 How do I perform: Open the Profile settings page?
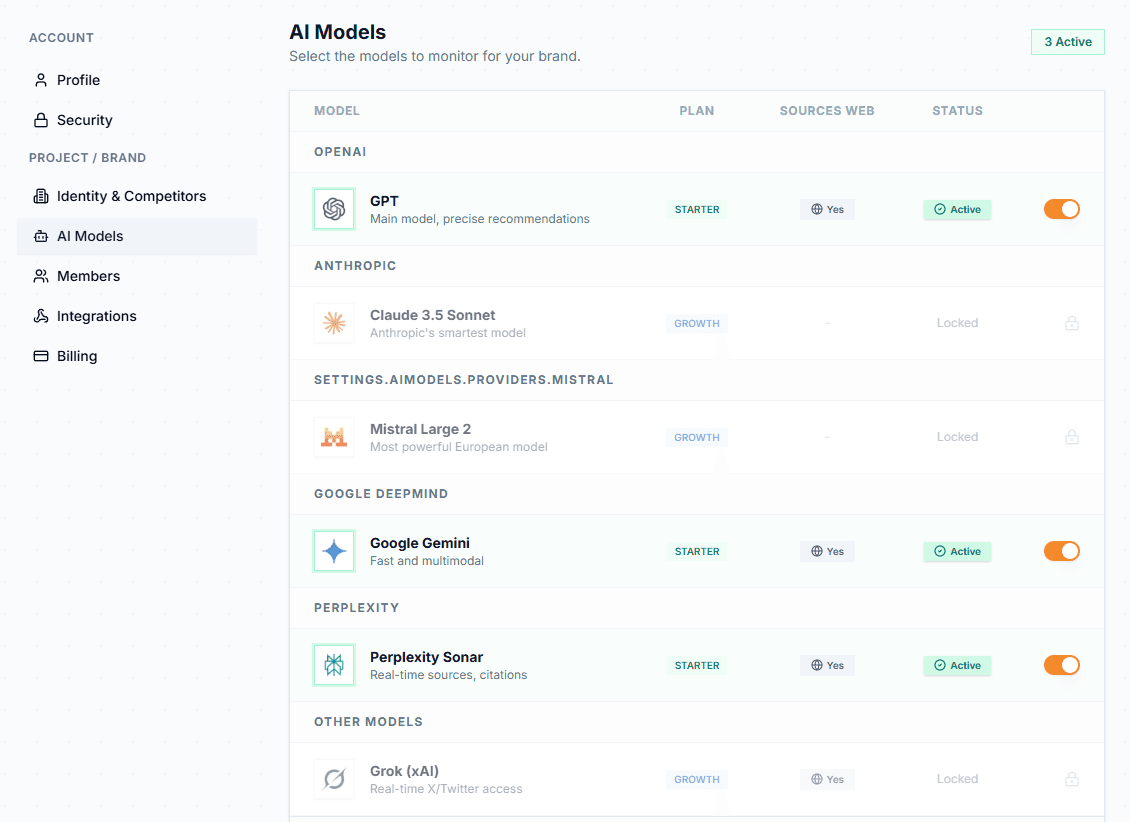pos(78,80)
